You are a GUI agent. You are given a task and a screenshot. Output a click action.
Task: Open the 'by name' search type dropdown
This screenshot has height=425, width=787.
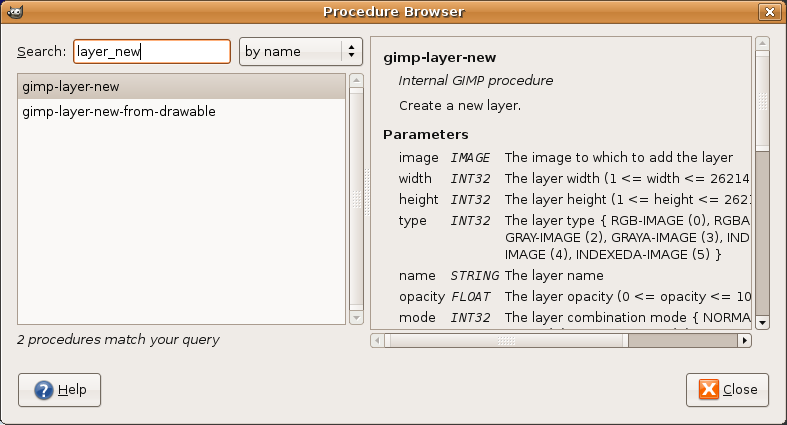click(301, 51)
